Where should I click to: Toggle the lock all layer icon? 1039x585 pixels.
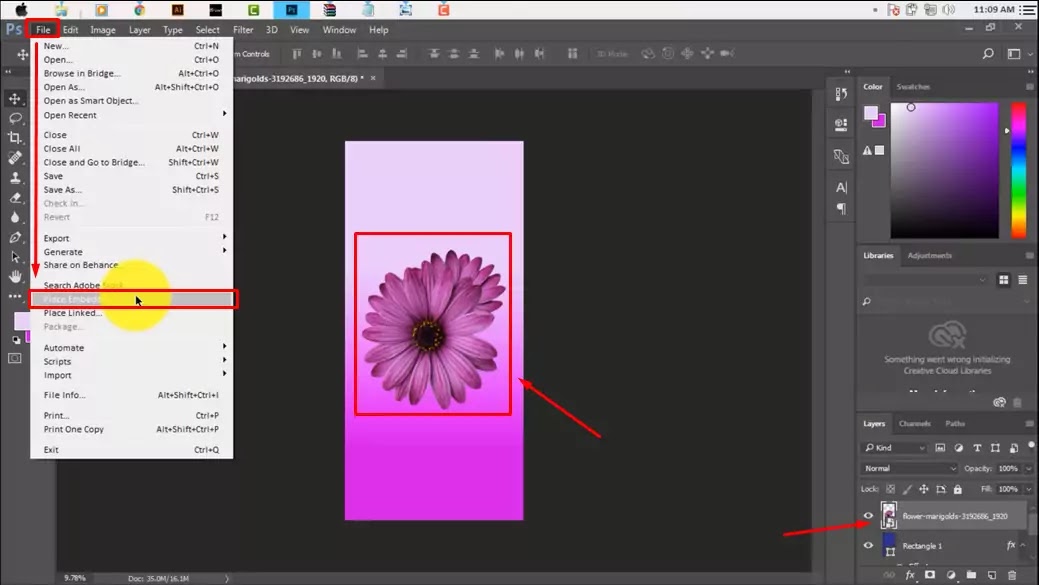[x=958, y=489]
